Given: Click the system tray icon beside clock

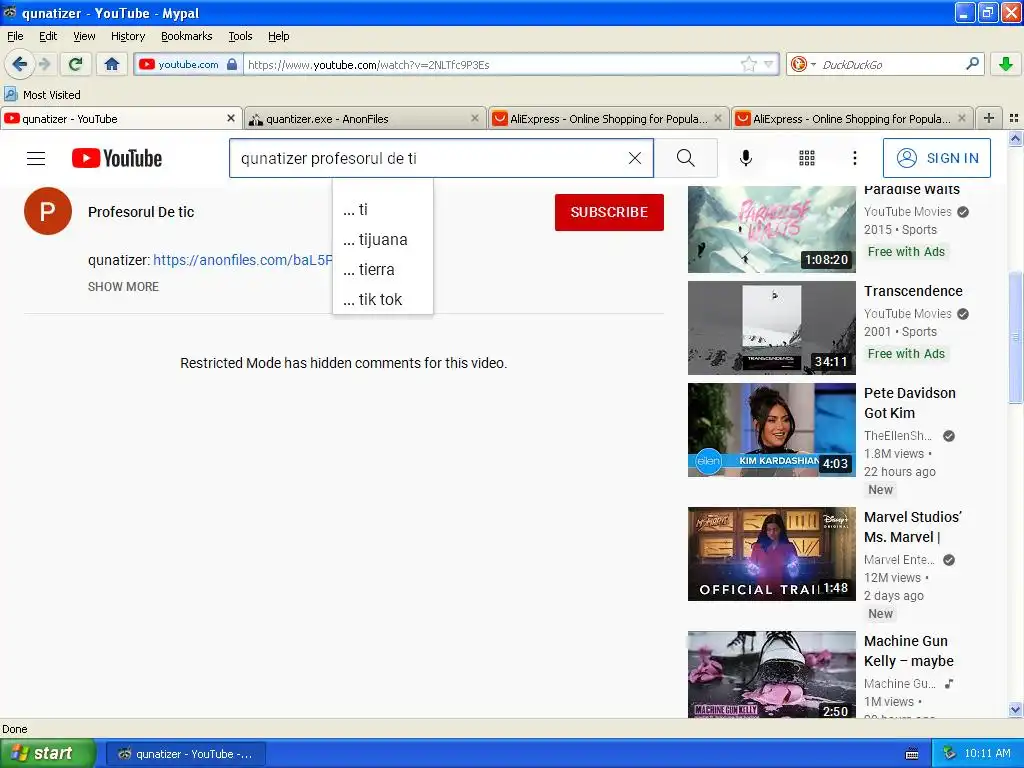Looking at the screenshot, I should click(x=950, y=754).
